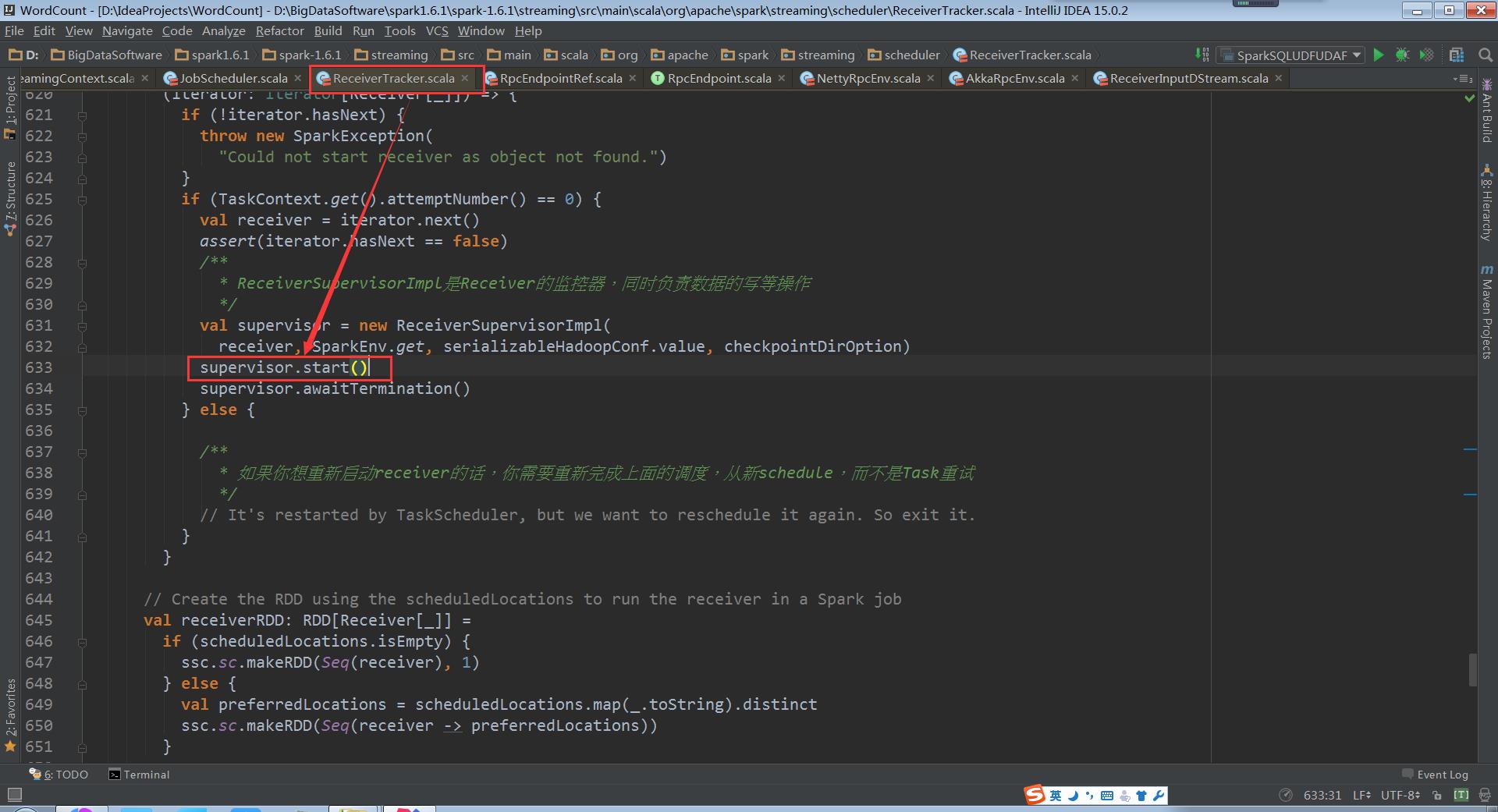The image size is (1498, 812).
Task: Show hidden editor tabs list dropdown
Action: (x=1463, y=79)
